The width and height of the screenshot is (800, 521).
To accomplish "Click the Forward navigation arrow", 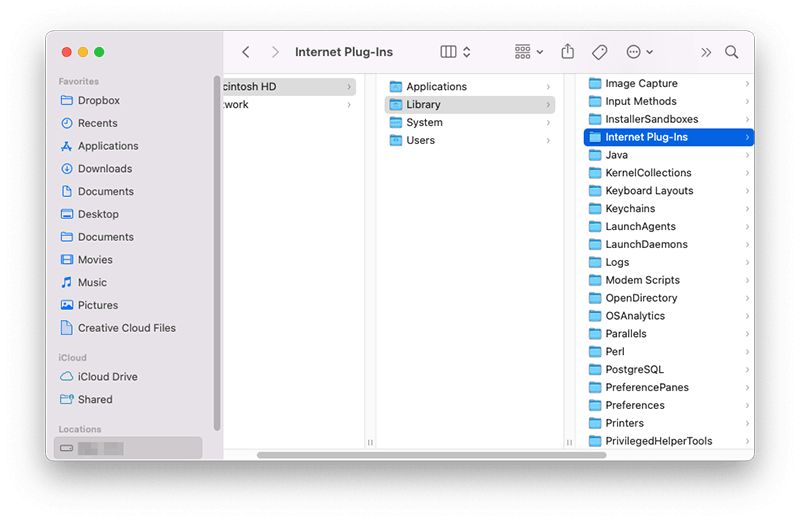I will (277, 52).
